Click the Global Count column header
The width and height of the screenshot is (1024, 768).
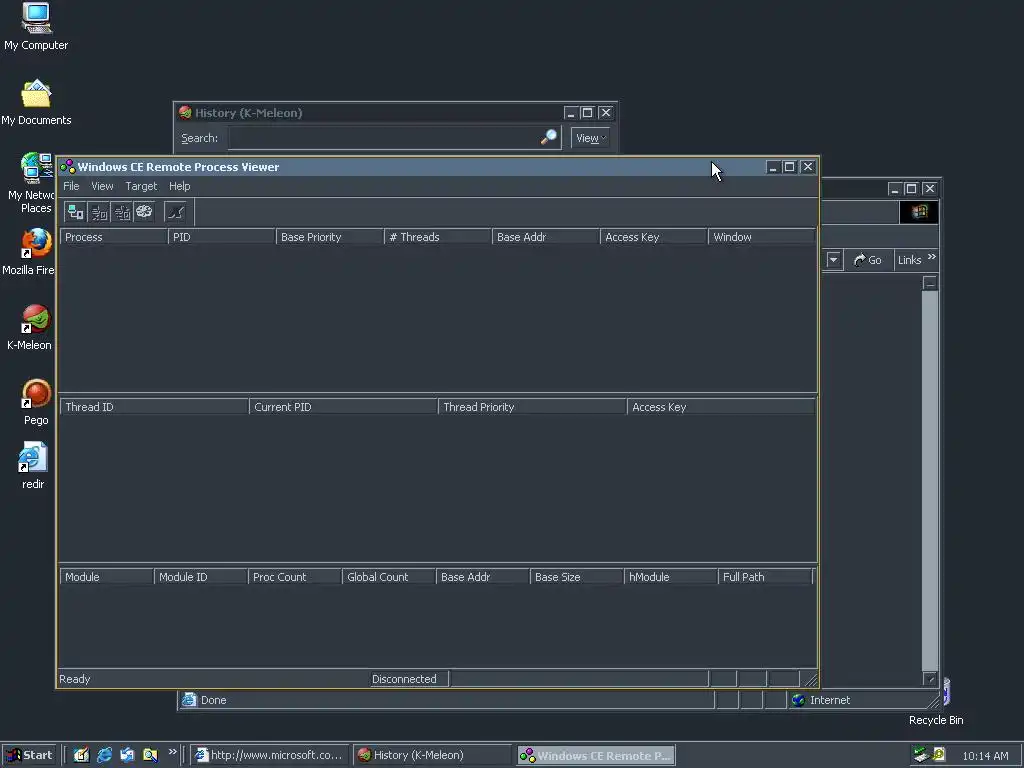[x=389, y=577]
